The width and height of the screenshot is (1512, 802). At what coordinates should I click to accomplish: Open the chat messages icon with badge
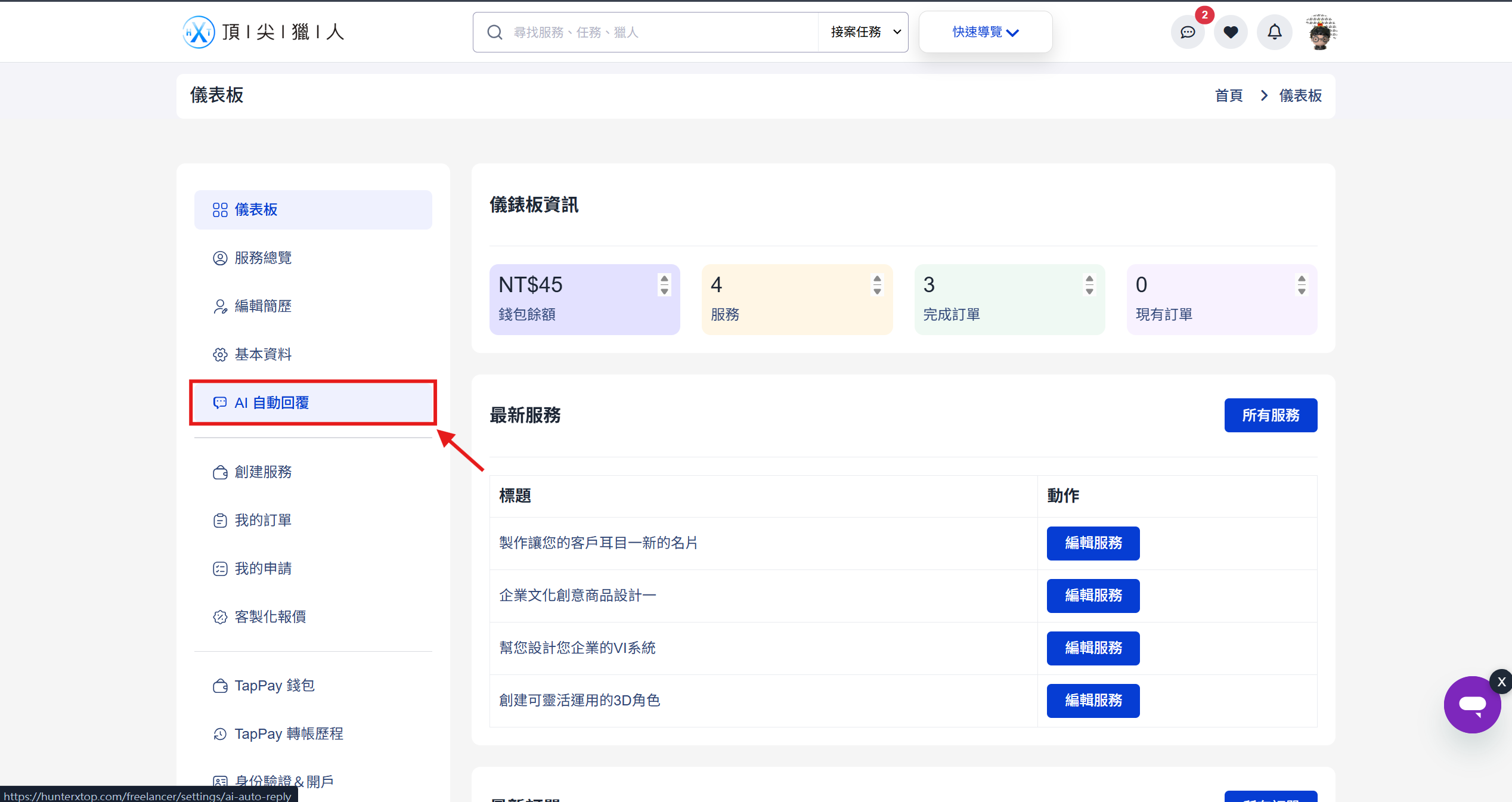click(x=1187, y=32)
